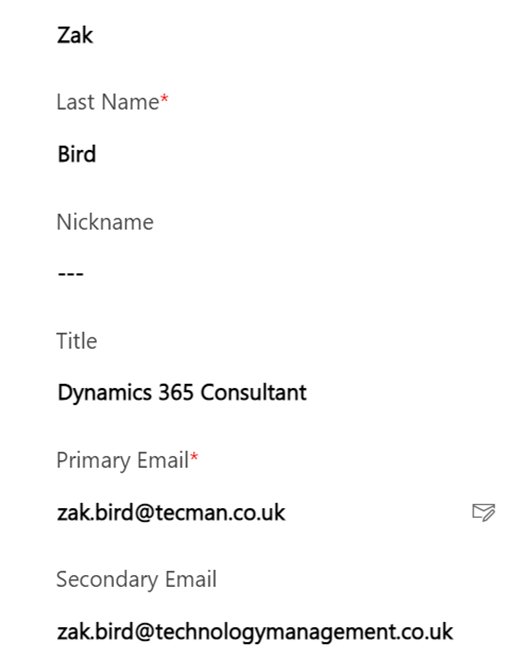The width and height of the screenshot is (528, 657).
Task: Click the Title field label
Action: pos(77,341)
